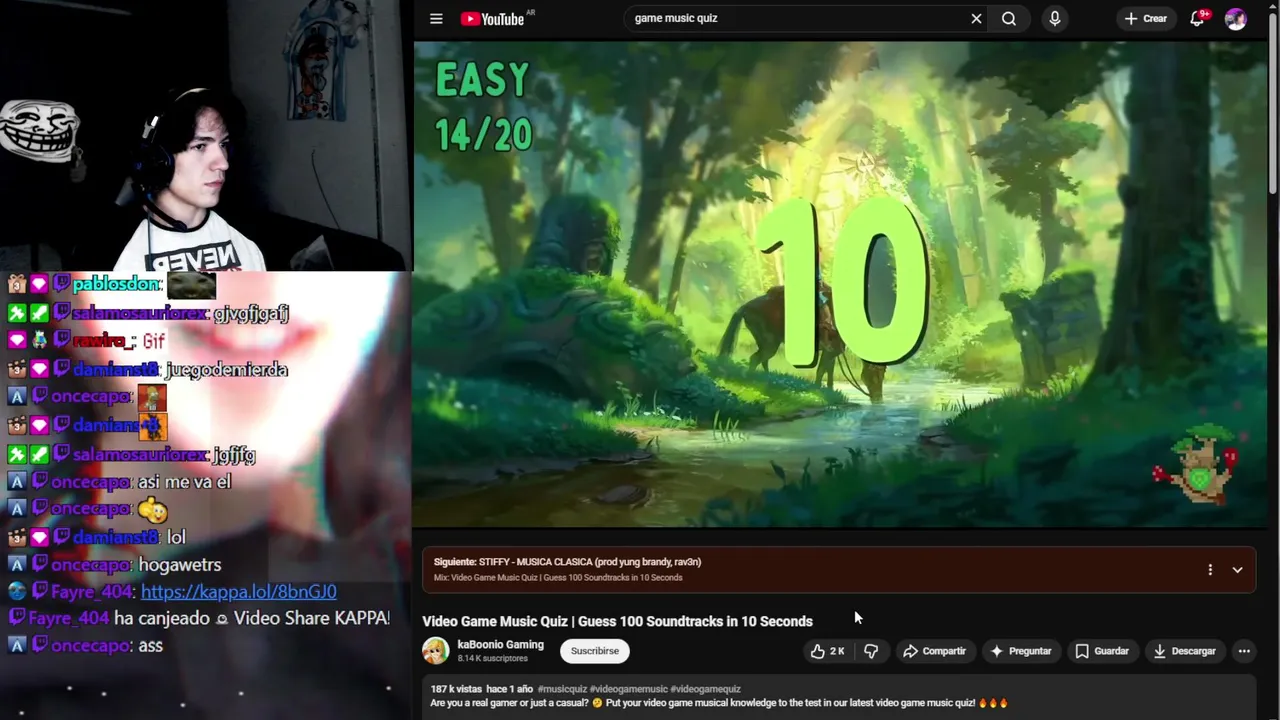Click the 'hogawetrs' chat message

180,565
